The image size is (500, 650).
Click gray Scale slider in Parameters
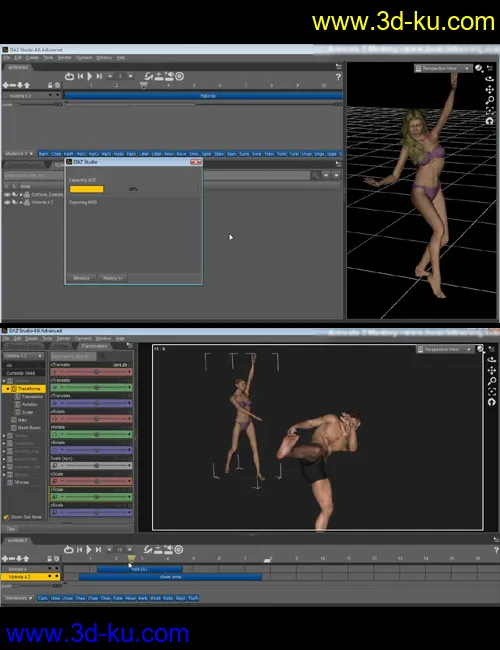pyautogui.click(x=91, y=466)
